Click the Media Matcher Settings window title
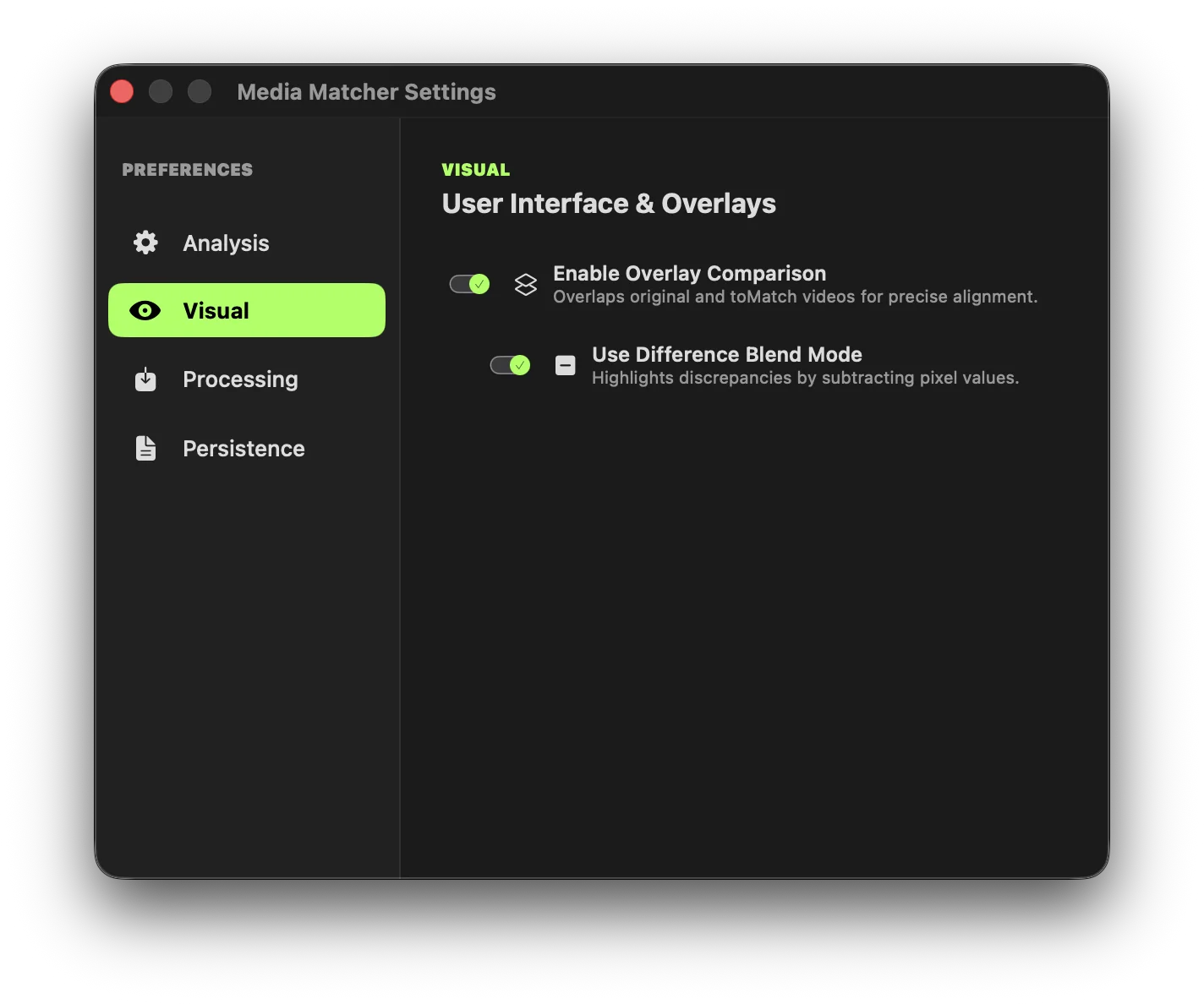Screen dimensions: 1204x1004 click(366, 91)
